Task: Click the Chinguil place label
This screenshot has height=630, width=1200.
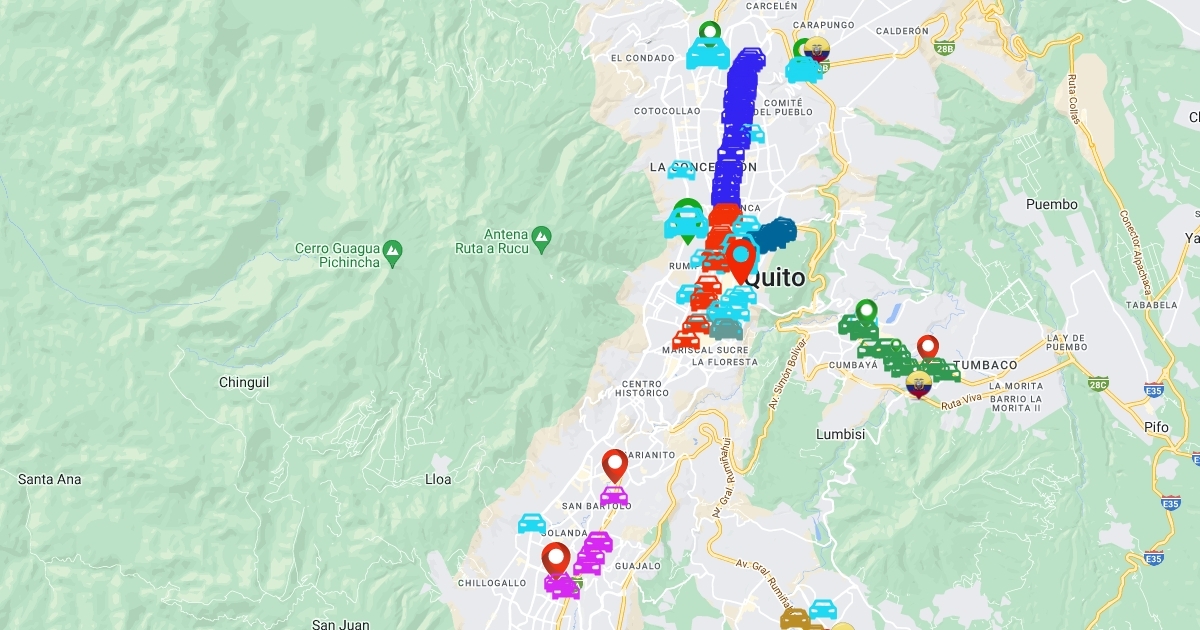Action: [x=244, y=383]
